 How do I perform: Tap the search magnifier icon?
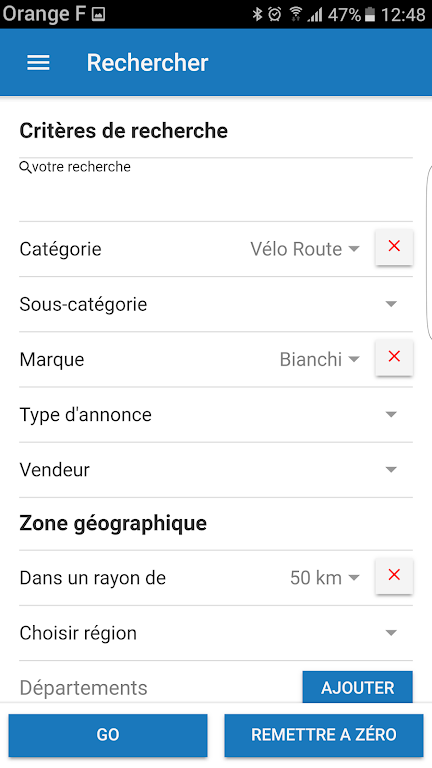25,167
